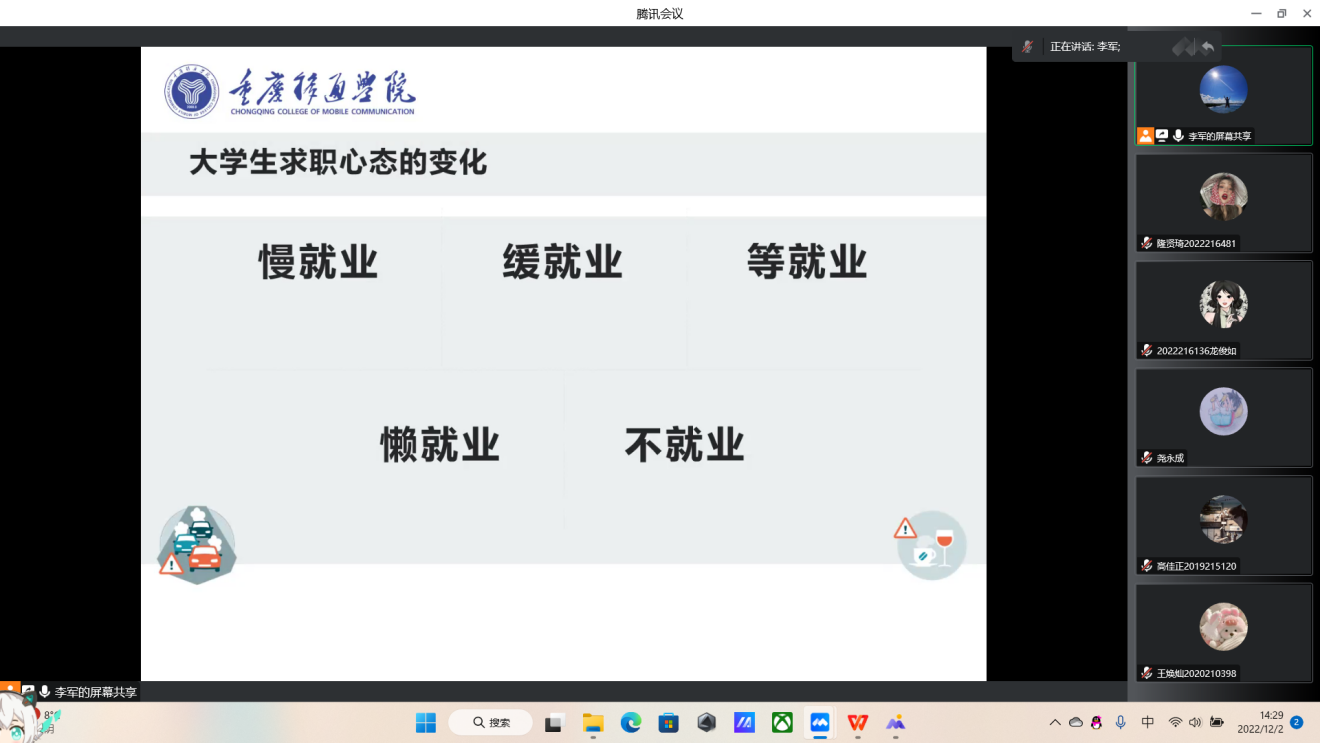
Task: Click the muted mic icon of 2022216136龙俊如
Action: pyautogui.click(x=1147, y=351)
